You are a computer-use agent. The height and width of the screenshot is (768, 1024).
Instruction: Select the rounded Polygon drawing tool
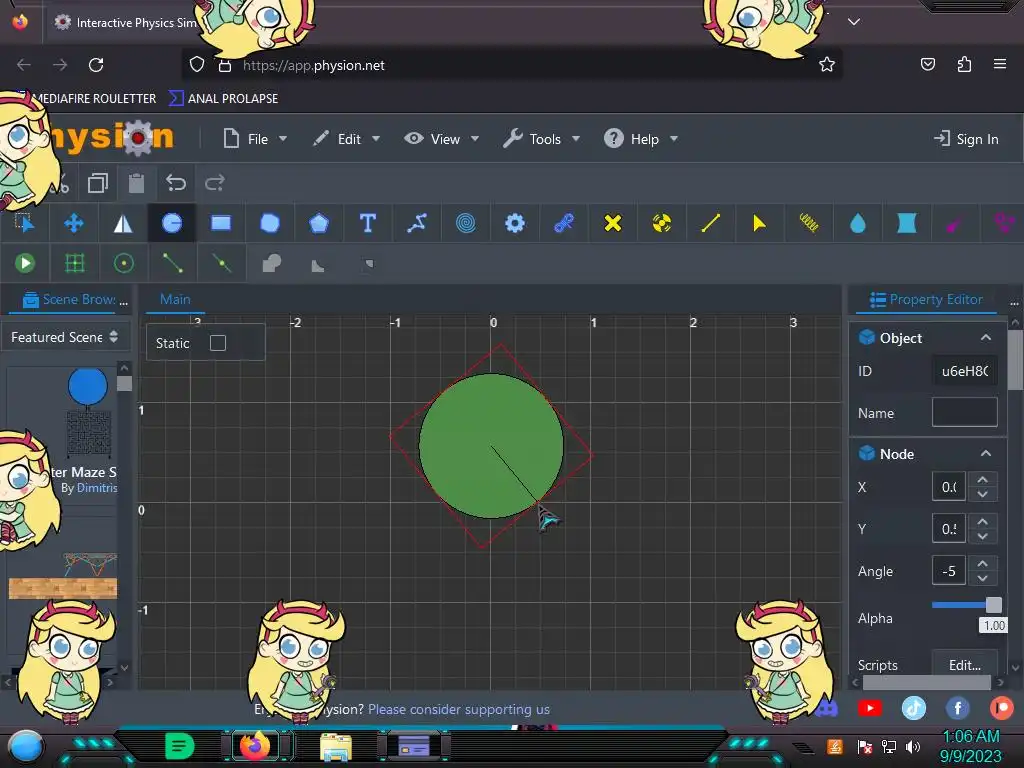point(270,223)
